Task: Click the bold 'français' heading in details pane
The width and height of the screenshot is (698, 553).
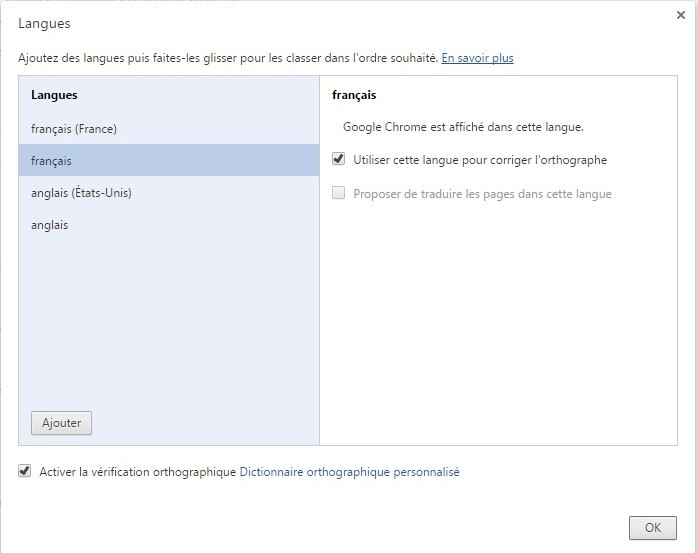Action: (x=354, y=95)
